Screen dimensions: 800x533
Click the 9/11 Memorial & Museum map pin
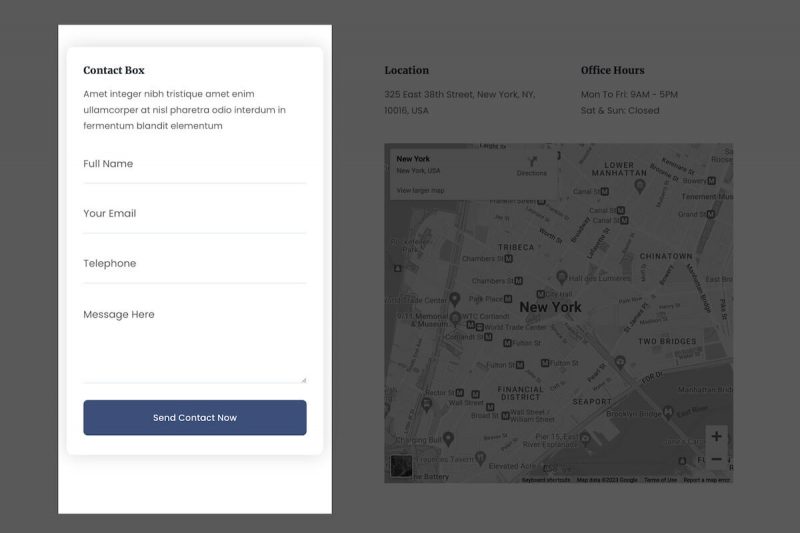[x=456, y=319]
